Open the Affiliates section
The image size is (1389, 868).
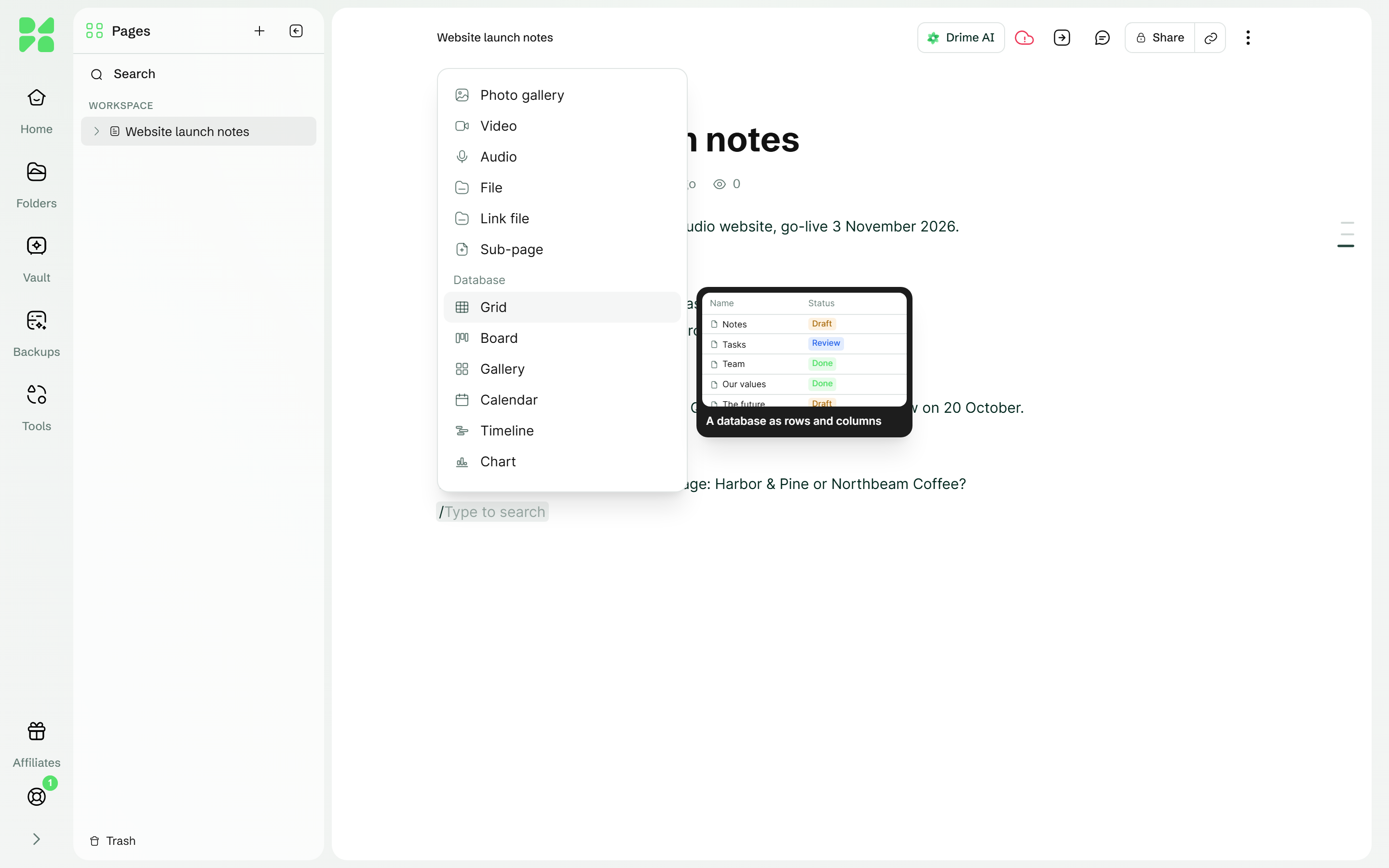[36, 745]
